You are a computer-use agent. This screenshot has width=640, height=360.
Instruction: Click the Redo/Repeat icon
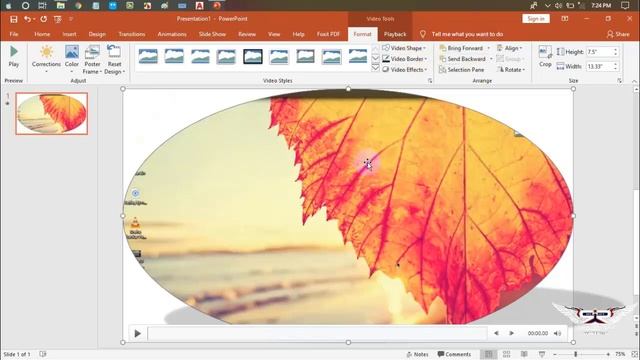(x=43, y=19)
